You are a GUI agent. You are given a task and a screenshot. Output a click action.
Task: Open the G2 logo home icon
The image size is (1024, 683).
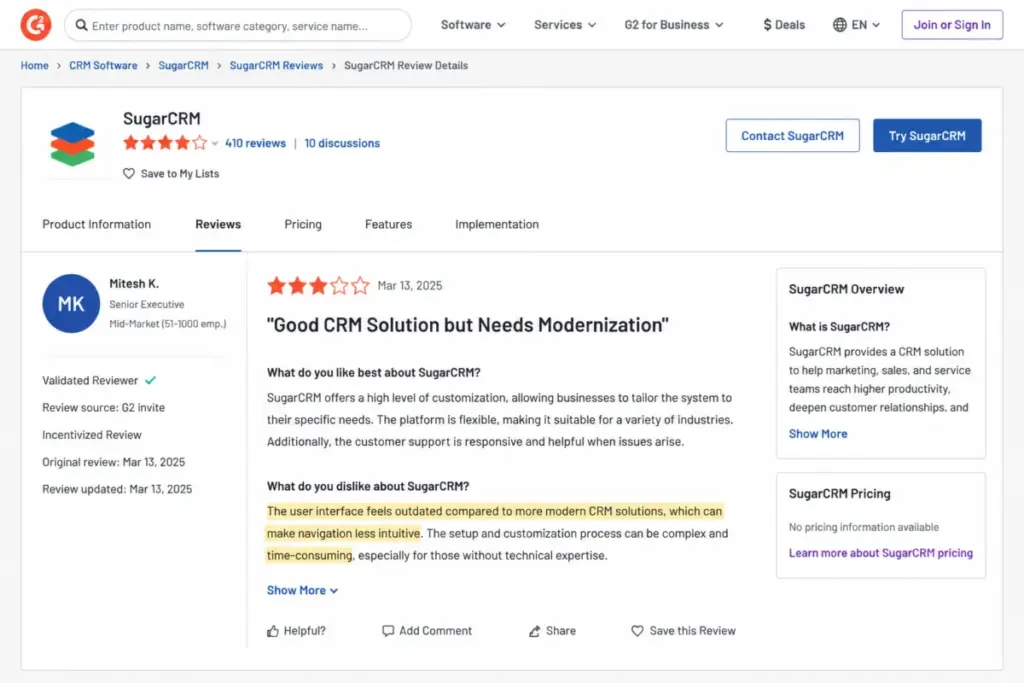(36, 25)
